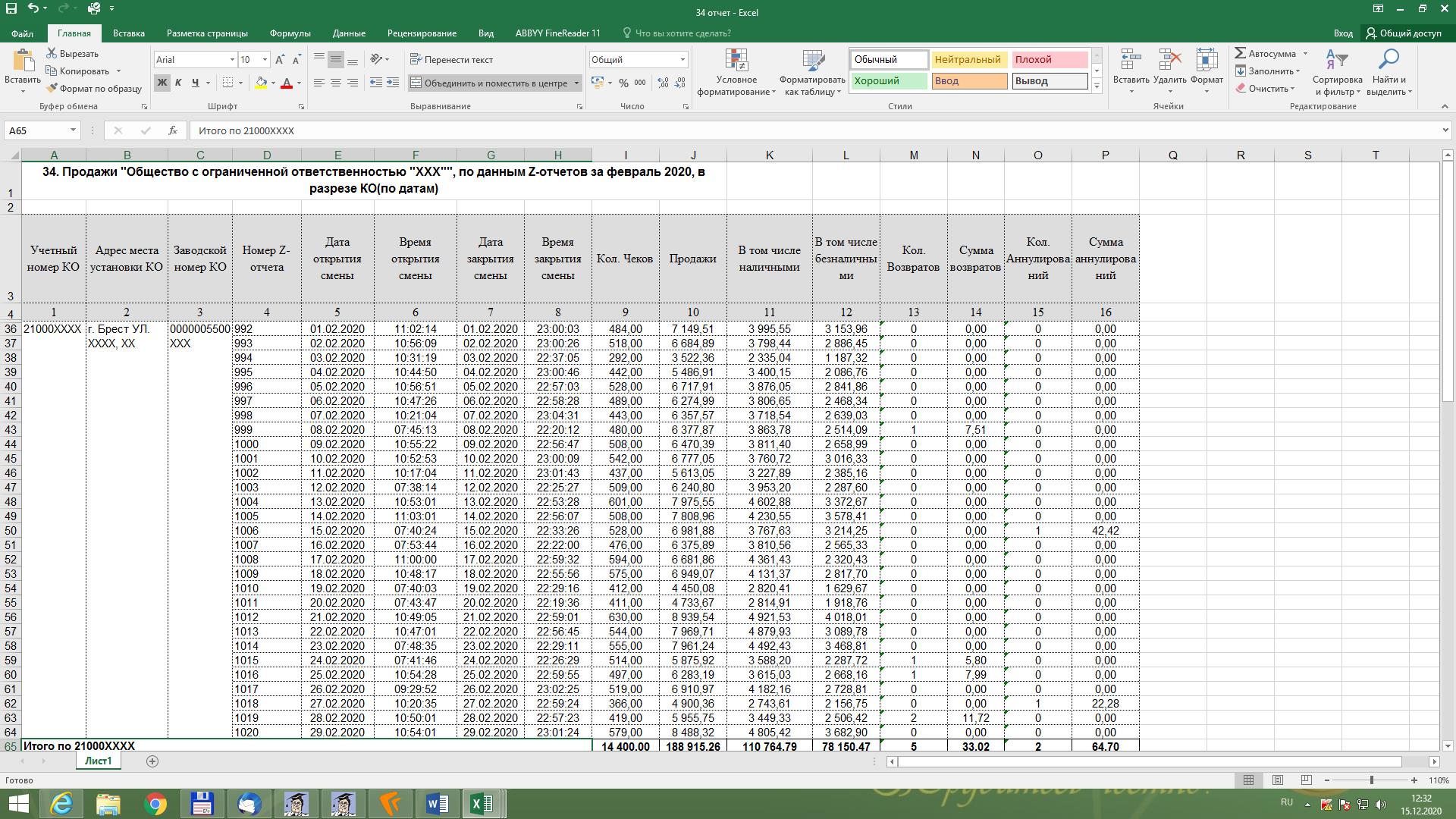The width and height of the screenshot is (1456, 819).
Task: Select the Лист1 sheet tab
Action: tap(98, 761)
